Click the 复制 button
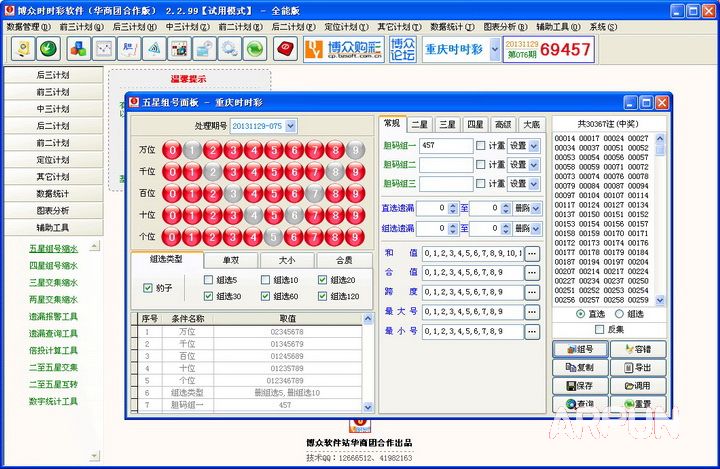 click(580, 367)
